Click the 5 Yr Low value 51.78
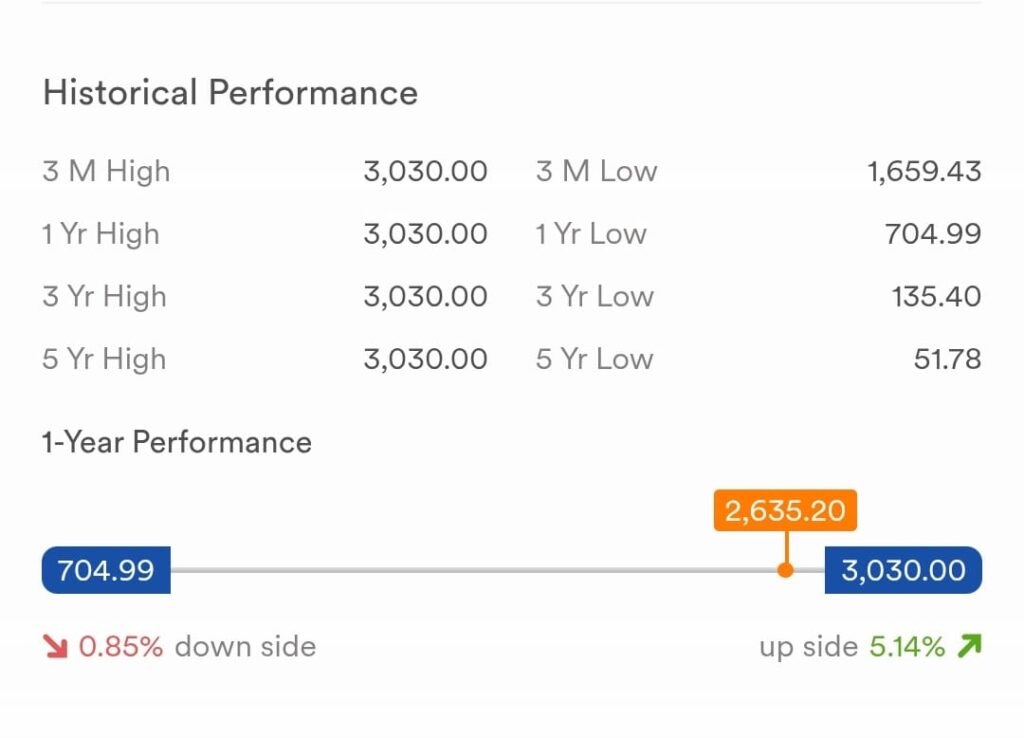The height and width of the screenshot is (738, 1024). (x=948, y=359)
